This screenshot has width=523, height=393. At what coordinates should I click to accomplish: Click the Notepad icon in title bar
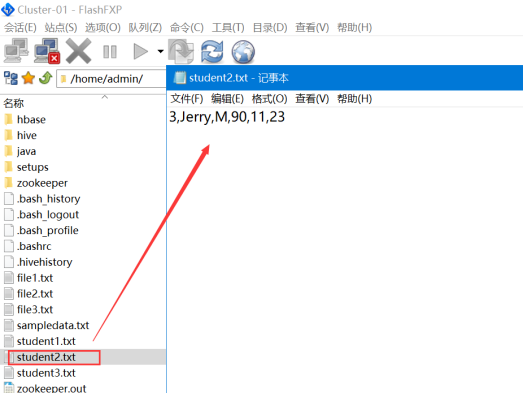[x=180, y=78]
